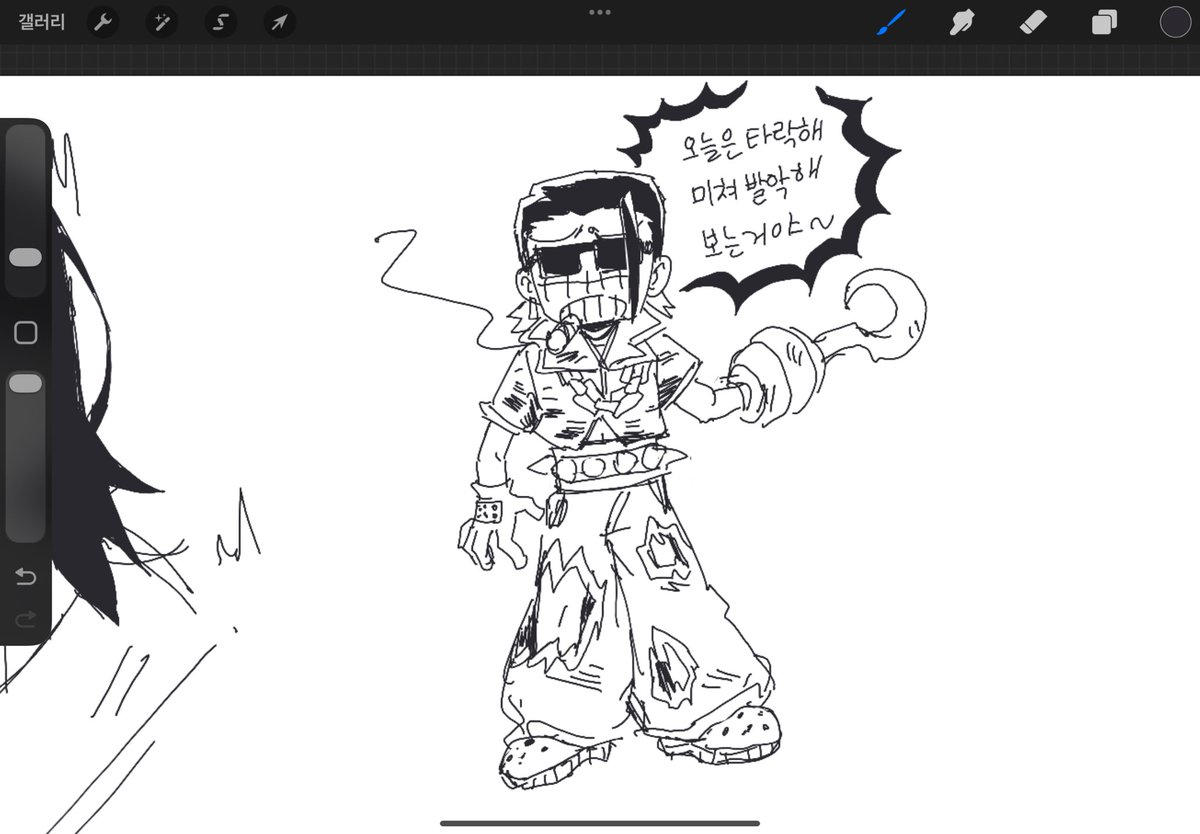Open the Gallery (갤러리) button

click(42, 22)
